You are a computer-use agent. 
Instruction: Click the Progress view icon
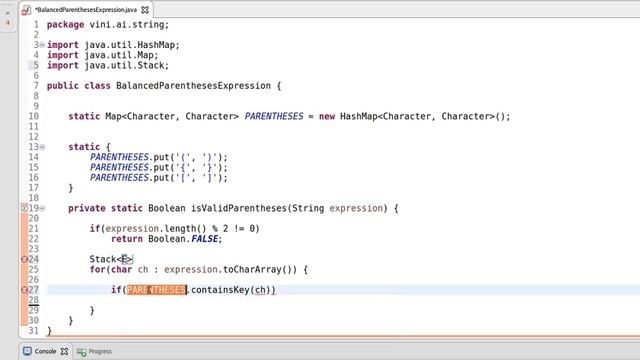point(81,351)
